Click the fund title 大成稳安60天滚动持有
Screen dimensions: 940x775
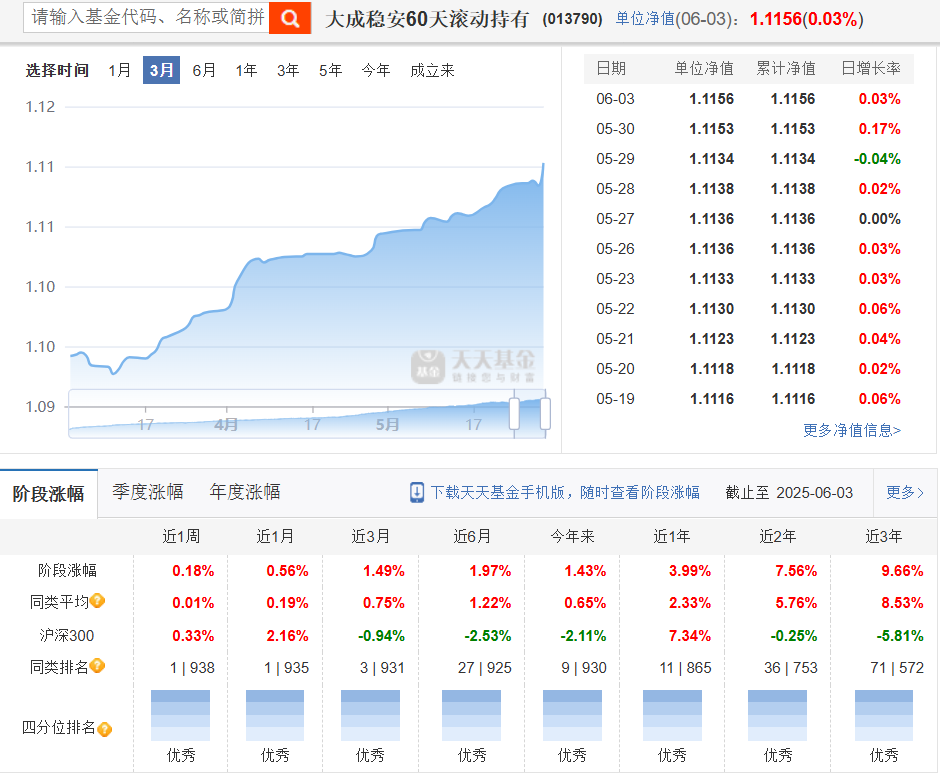point(427,19)
